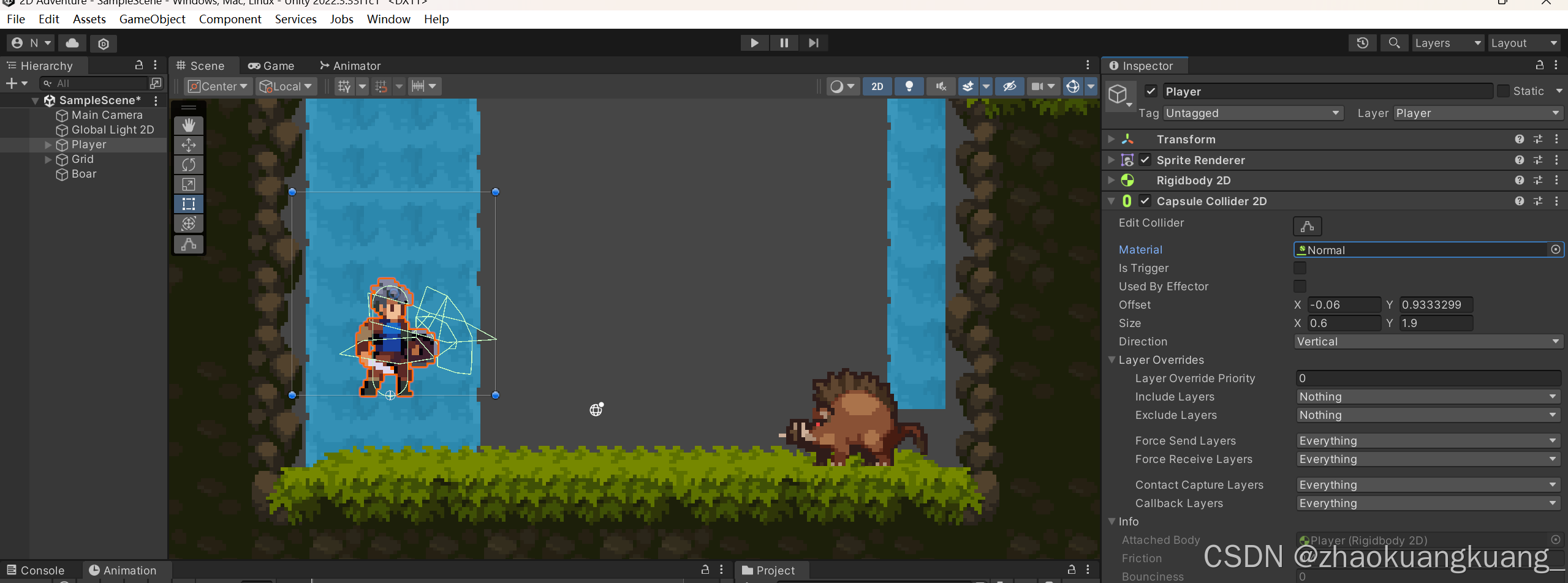1568x583 pixels.
Task: Open Capsule Collider 2D help icon
Action: (1519, 201)
